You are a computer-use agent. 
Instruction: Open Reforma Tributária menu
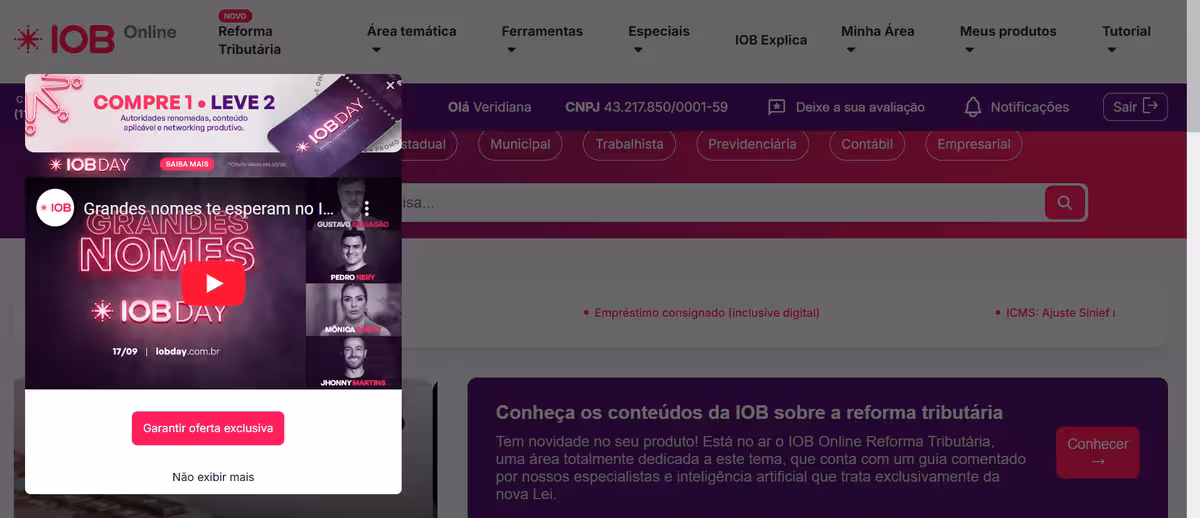click(249, 40)
